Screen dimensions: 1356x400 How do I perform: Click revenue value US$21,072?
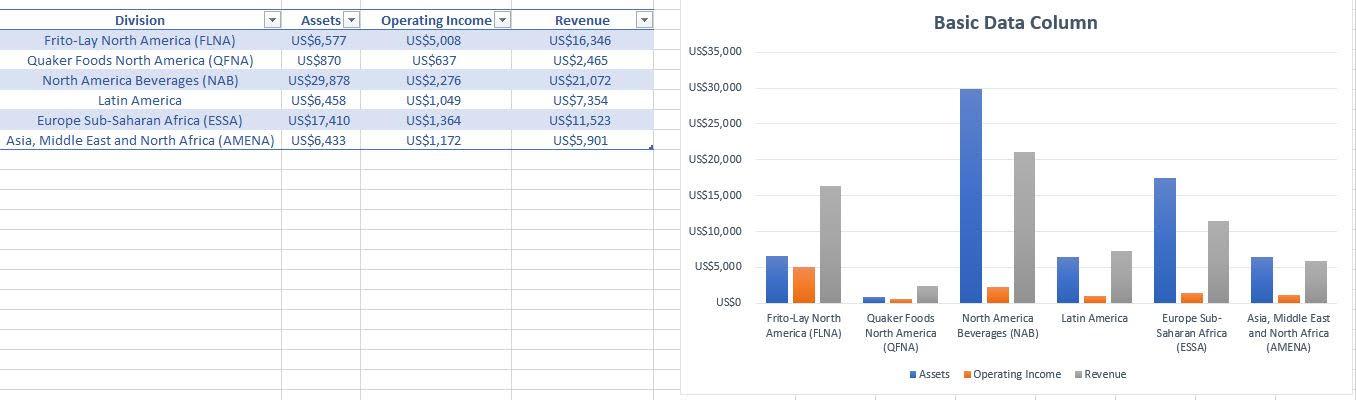582,80
